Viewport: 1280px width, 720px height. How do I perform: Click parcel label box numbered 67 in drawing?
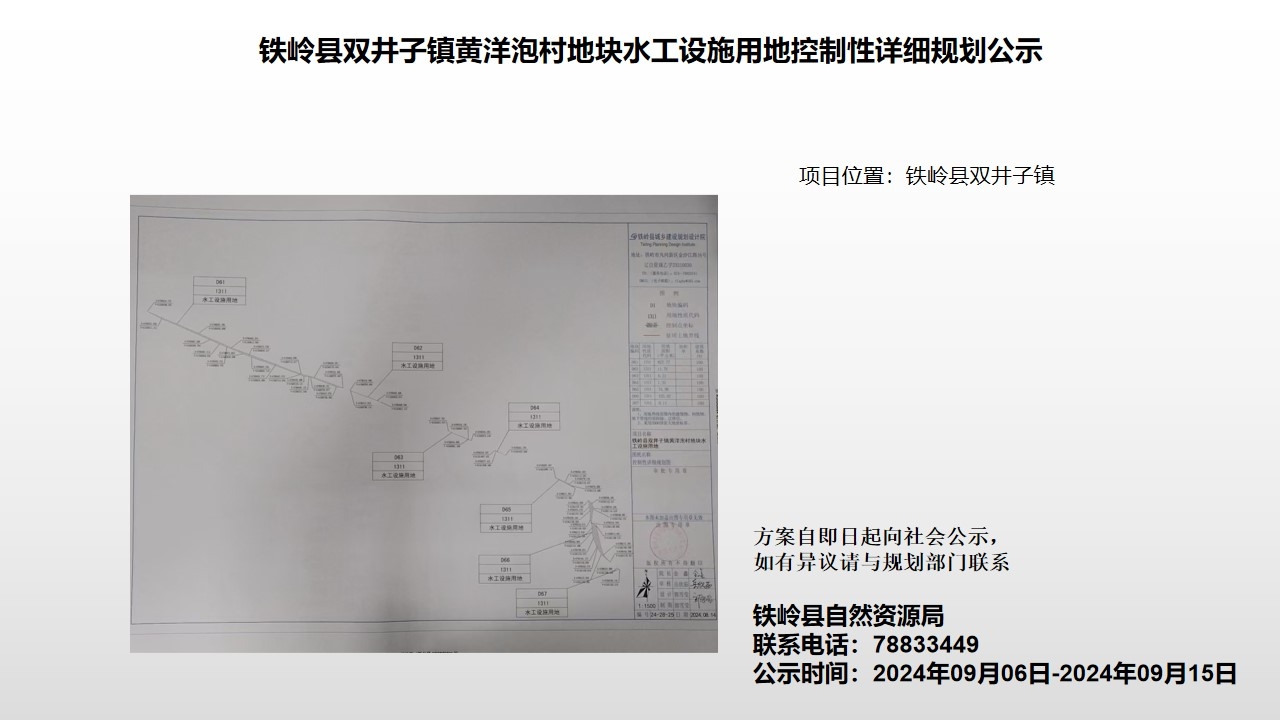click(541, 603)
